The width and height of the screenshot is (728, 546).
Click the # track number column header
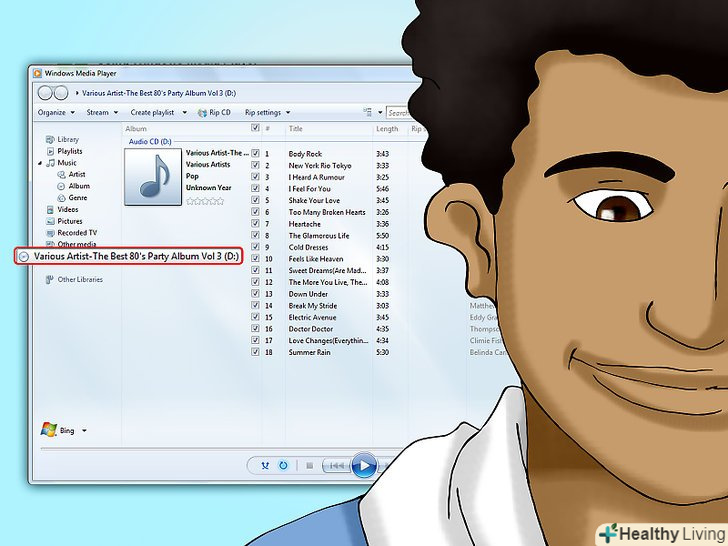tap(267, 129)
